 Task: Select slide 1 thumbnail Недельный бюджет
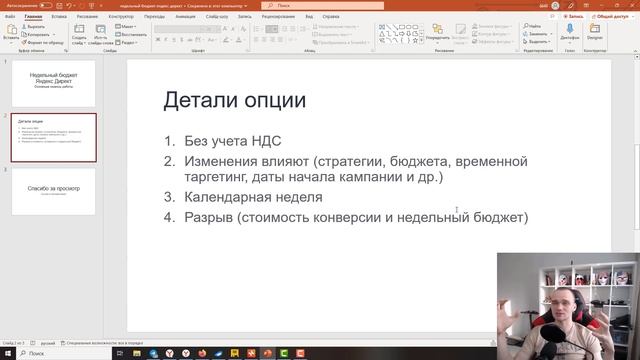point(53,84)
